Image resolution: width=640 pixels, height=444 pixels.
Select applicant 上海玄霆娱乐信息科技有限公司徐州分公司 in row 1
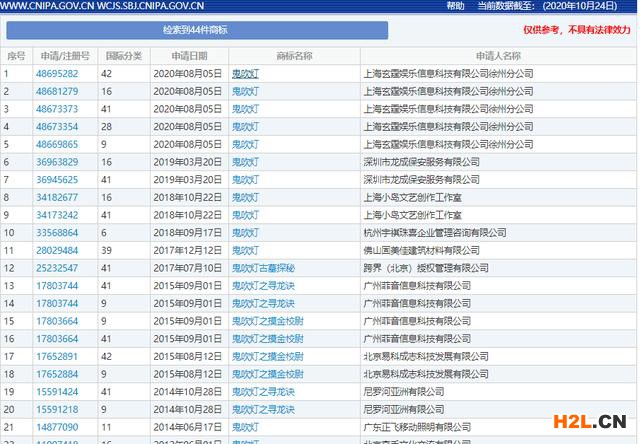click(x=448, y=73)
